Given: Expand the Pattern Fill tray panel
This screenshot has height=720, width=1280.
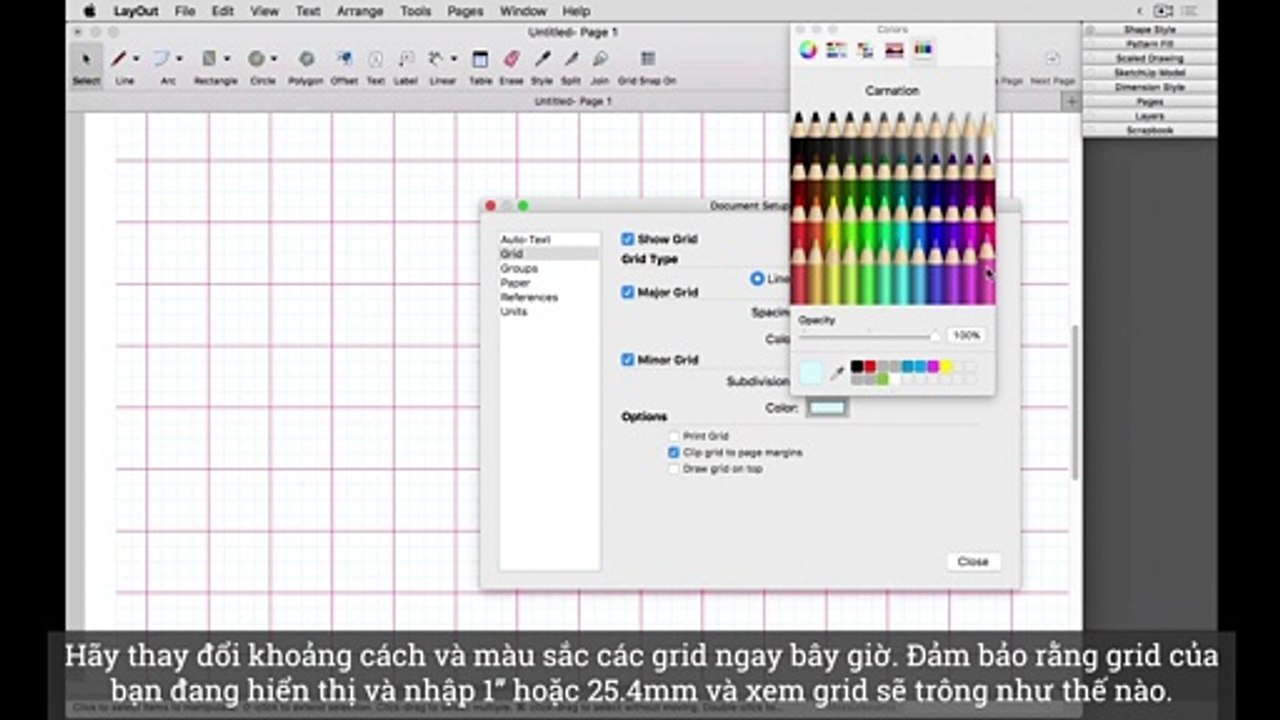Looking at the screenshot, I should coord(1150,45).
